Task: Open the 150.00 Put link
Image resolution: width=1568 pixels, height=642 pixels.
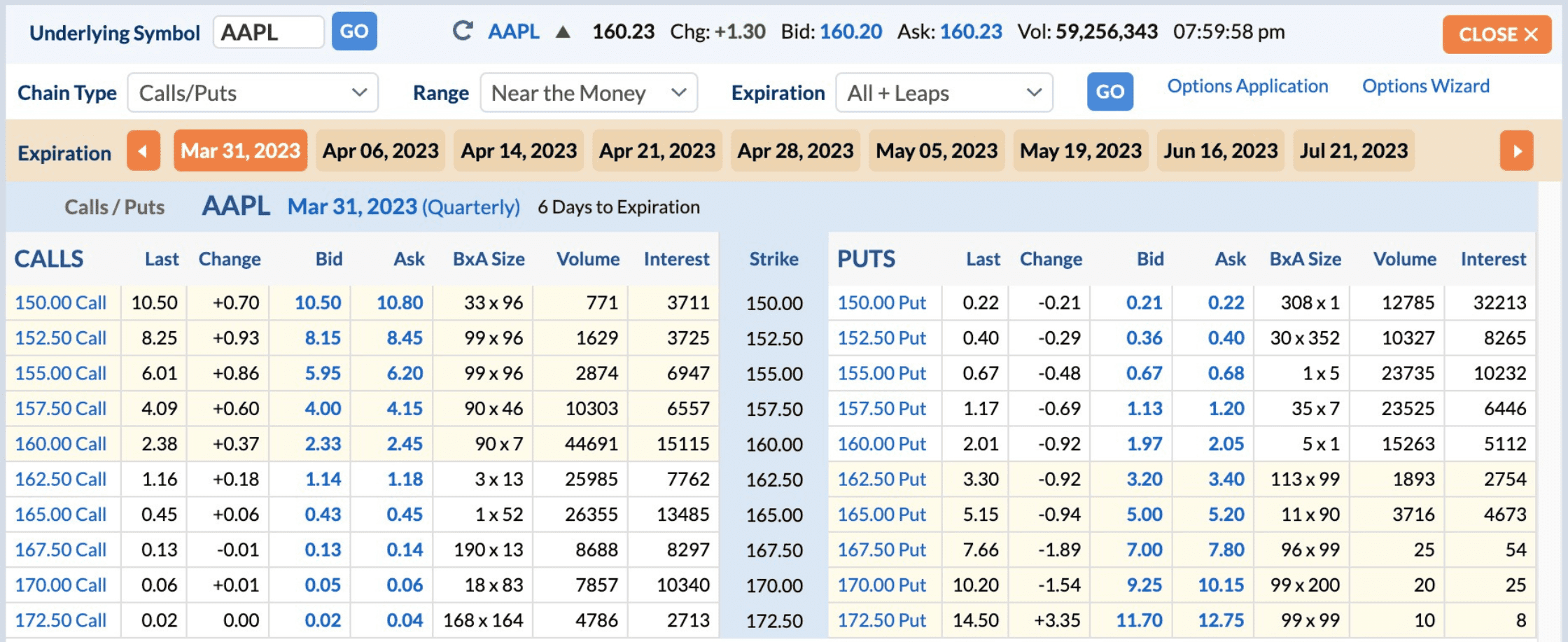Action: pos(882,302)
